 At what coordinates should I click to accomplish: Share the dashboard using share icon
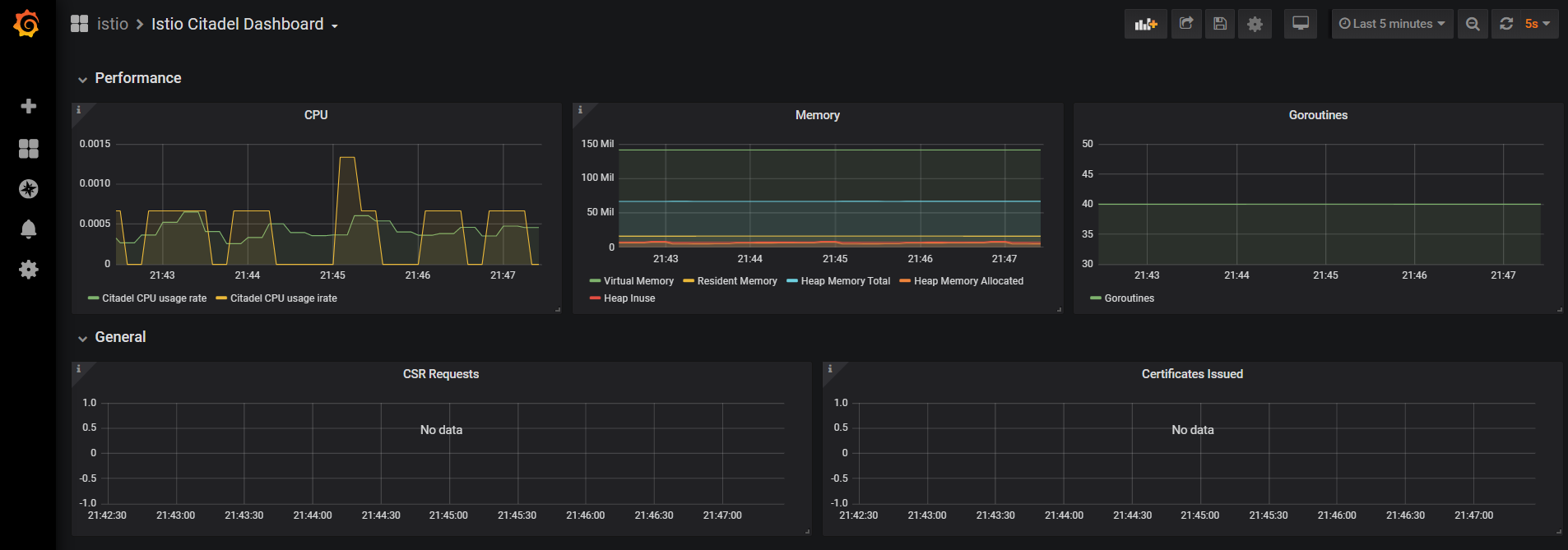[x=1185, y=24]
